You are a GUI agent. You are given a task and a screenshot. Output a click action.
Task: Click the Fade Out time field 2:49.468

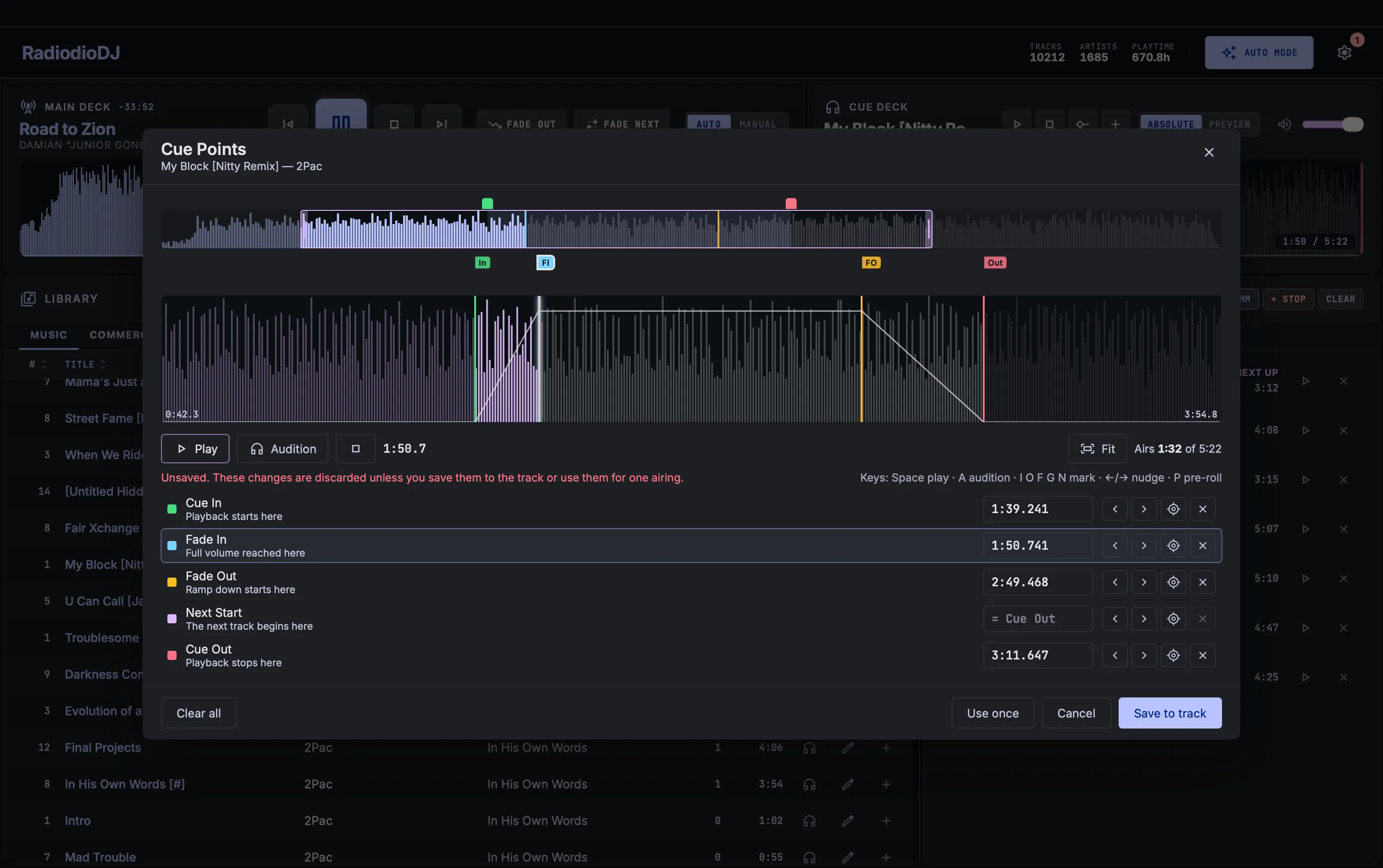pos(1037,582)
